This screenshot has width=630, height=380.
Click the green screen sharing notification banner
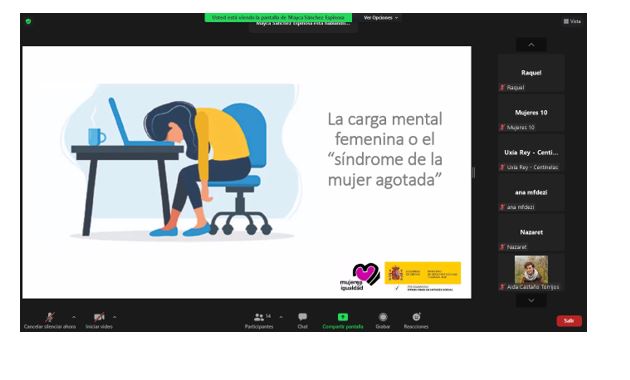point(278,18)
